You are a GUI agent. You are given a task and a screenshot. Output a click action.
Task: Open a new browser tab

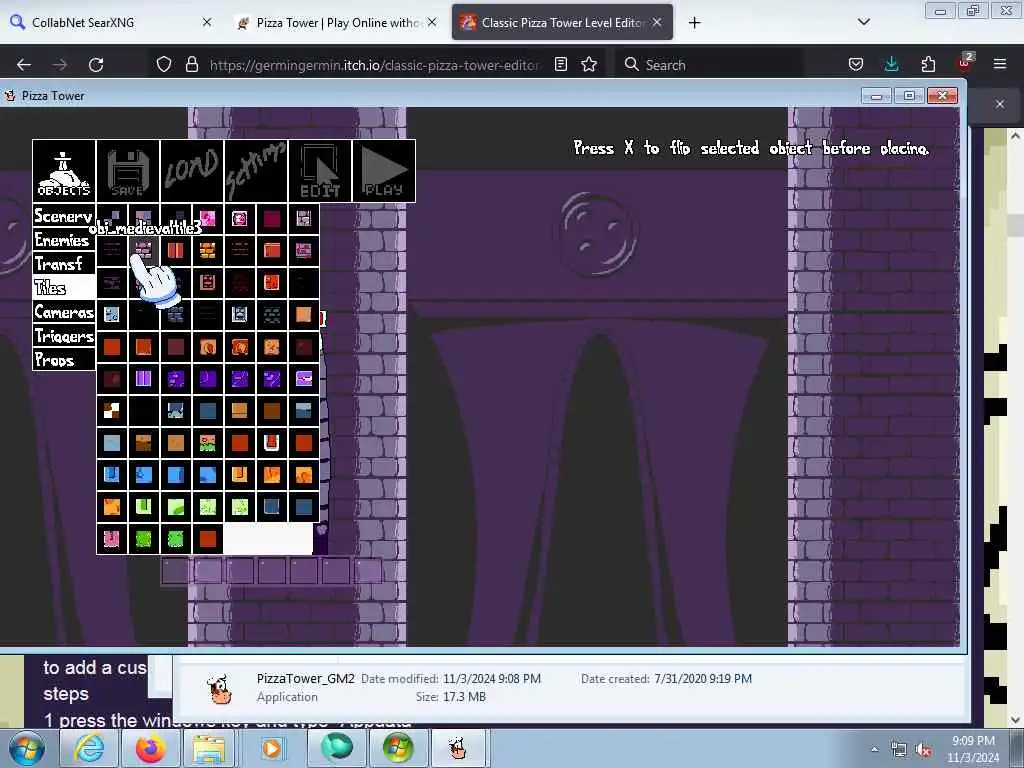click(x=694, y=23)
